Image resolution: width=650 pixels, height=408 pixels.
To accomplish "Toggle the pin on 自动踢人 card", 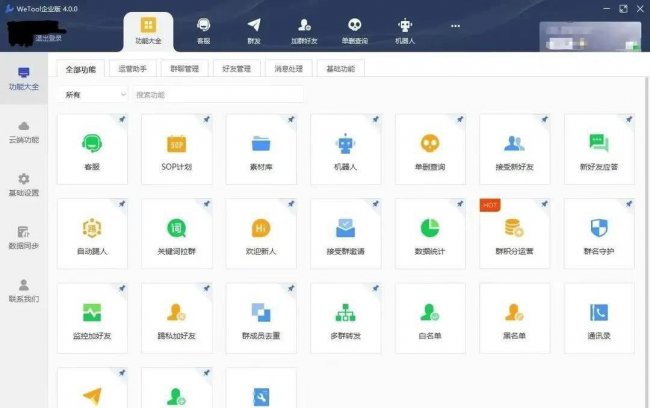I will click(x=122, y=204).
